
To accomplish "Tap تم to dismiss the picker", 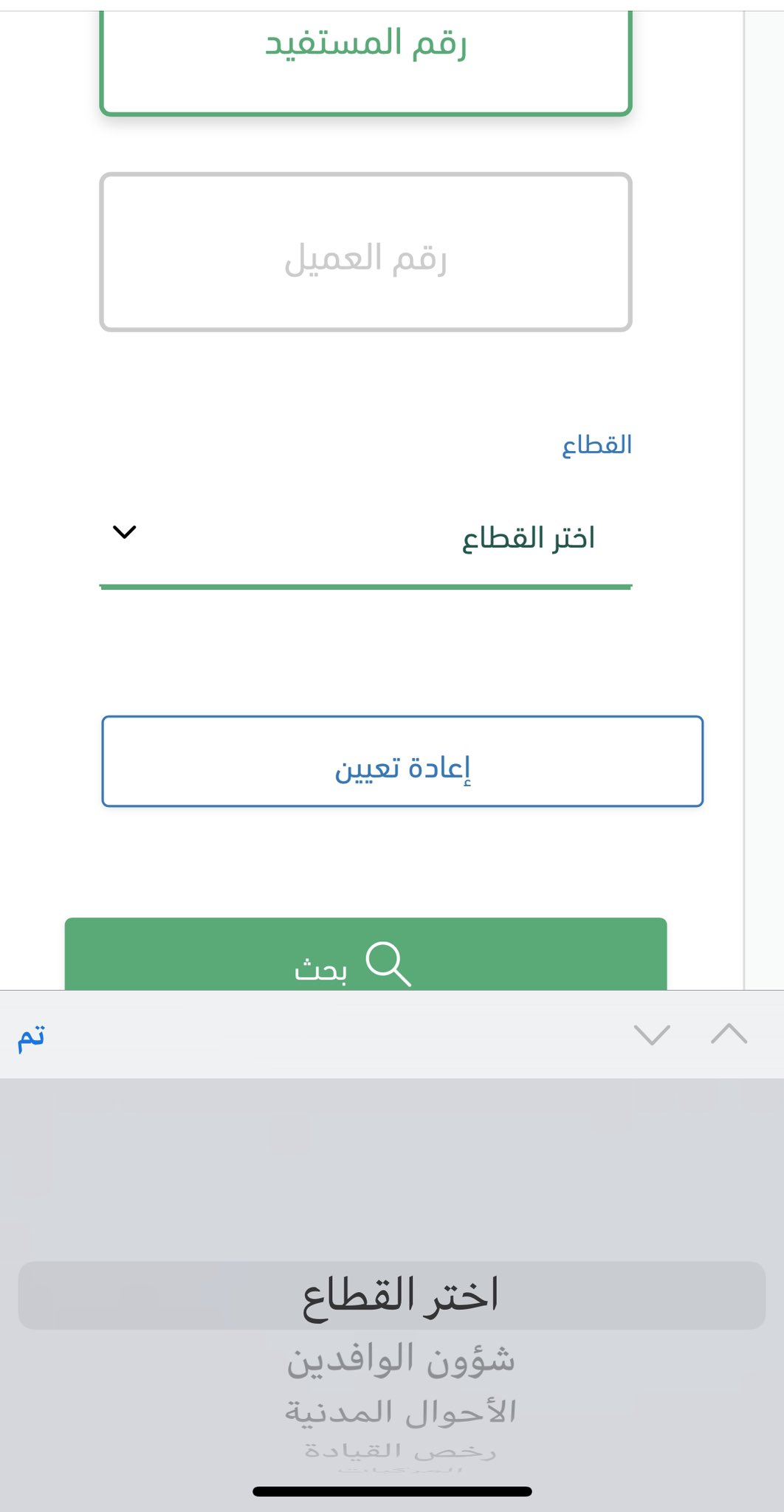I will pos(31,1036).
